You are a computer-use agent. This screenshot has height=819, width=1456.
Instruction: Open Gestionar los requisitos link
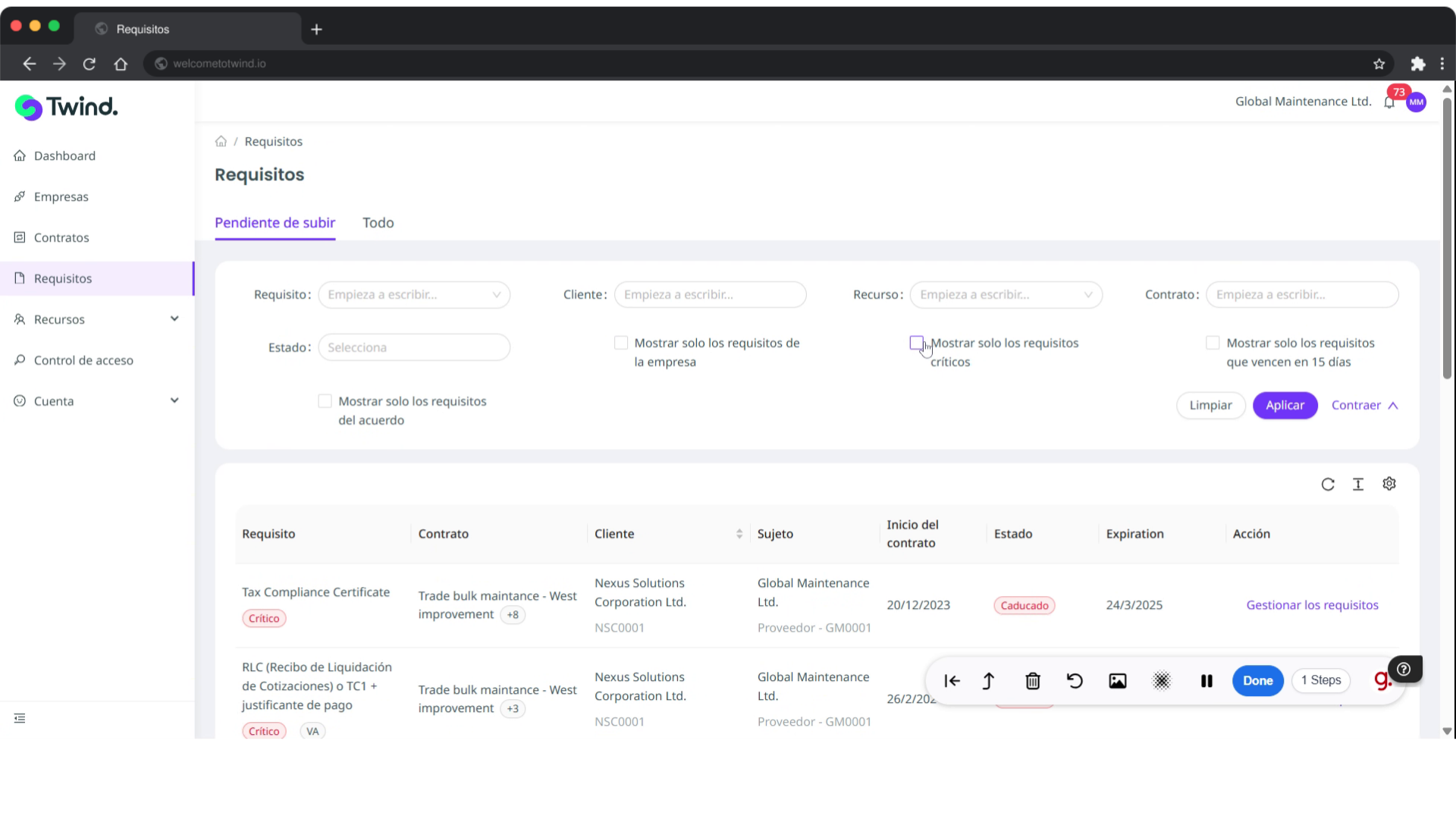pos(1312,605)
